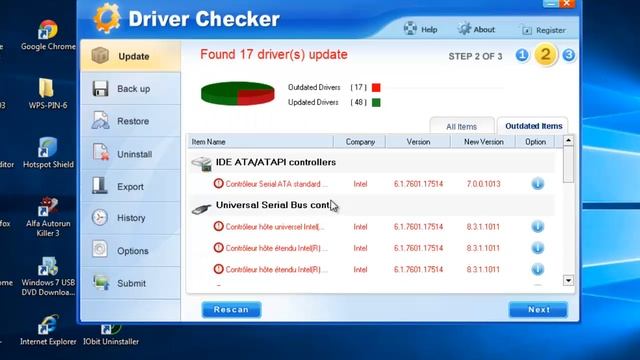The height and width of the screenshot is (360, 640).
Task: Open the Restore section
Action: (x=131, y=121)
